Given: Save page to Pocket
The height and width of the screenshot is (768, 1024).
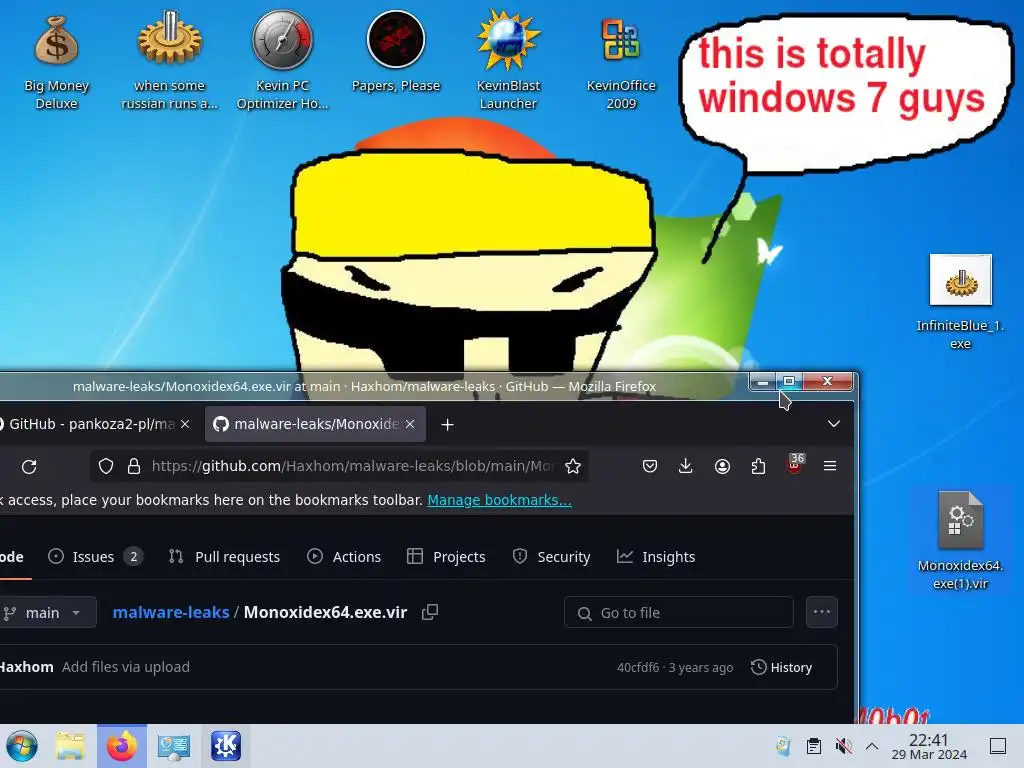Looking at the screenshot, I should click(650, 466).
